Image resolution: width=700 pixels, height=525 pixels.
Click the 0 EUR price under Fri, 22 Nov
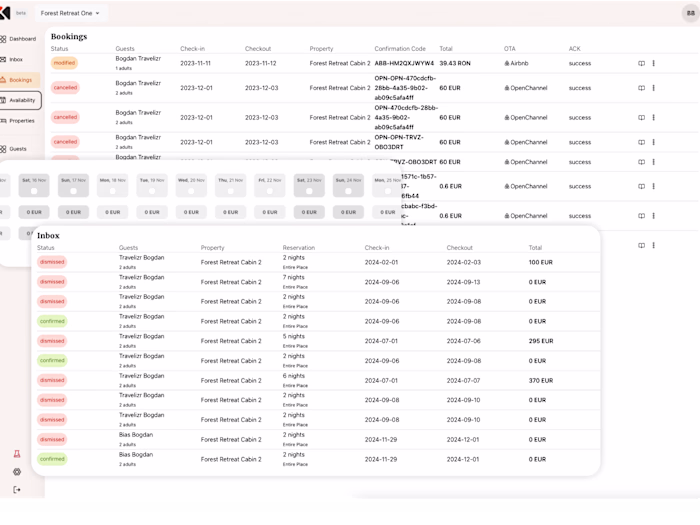coord(270,212)
